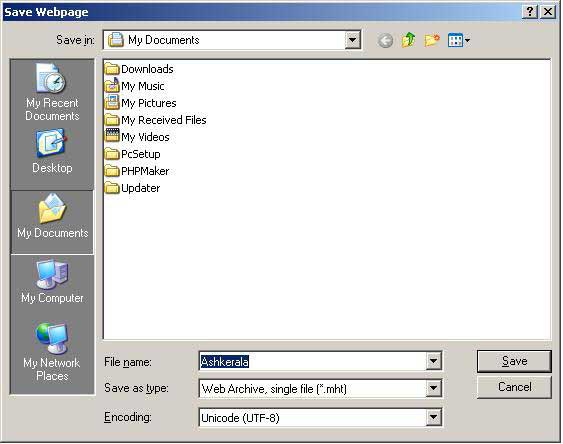Screen dimensions: 563x444
Task: Open the Save as type dropdown
Action: tap(434, 388)
